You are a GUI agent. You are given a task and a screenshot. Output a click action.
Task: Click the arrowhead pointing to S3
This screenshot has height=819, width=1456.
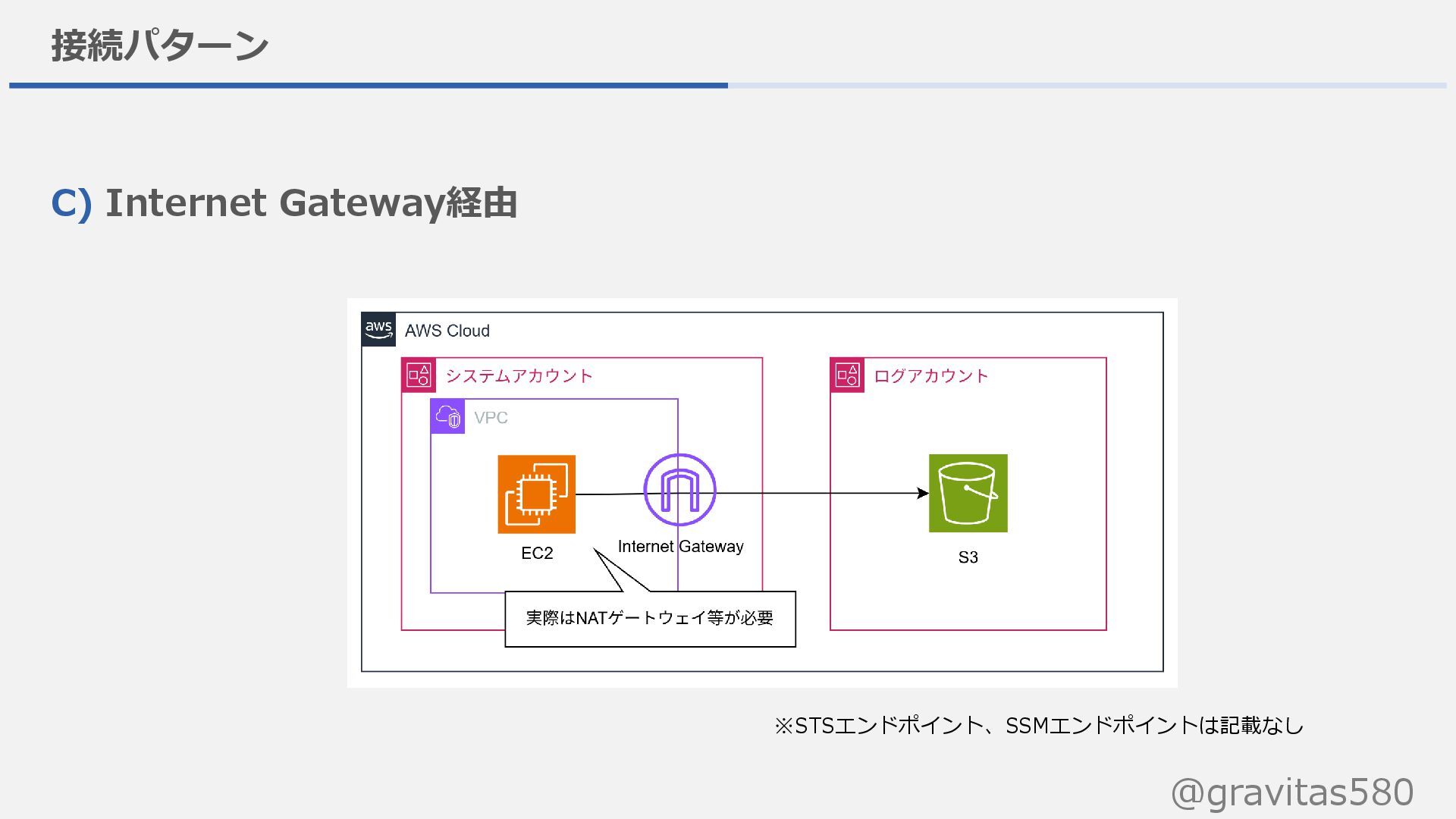click(922, 493)
